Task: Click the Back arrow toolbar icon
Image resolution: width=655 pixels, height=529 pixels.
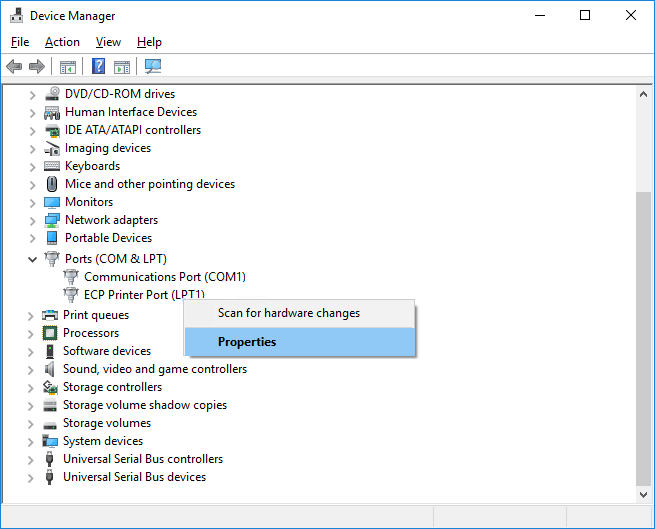Action: click(14, 67)
